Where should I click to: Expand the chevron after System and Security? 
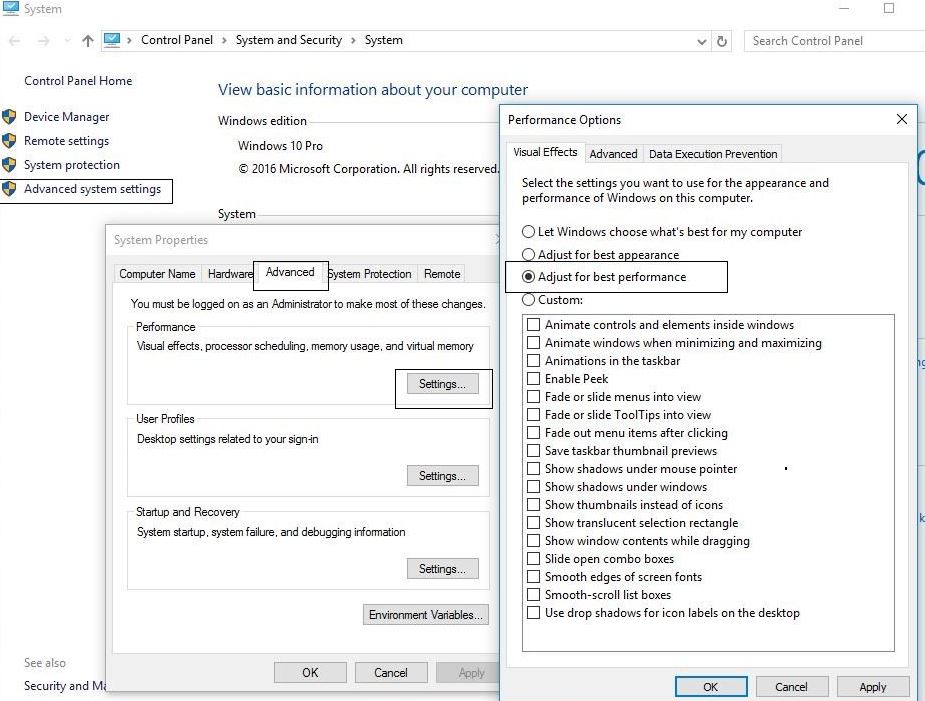coord(353,41)
